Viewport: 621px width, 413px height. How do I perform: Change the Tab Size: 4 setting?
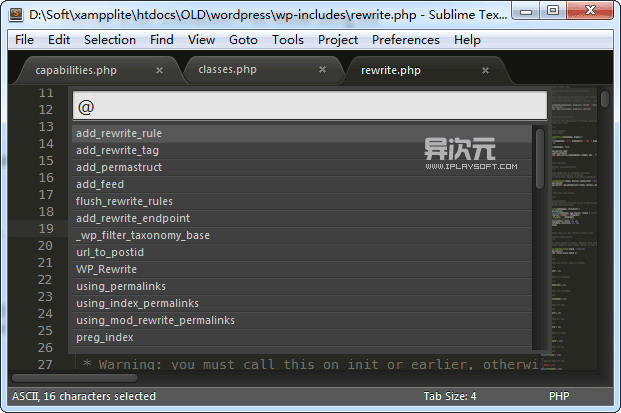450,396
